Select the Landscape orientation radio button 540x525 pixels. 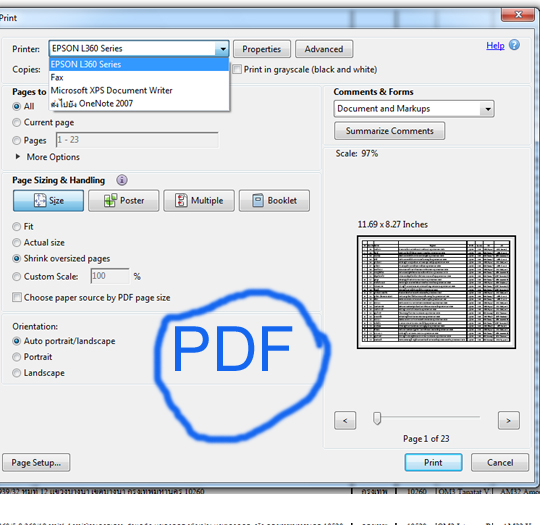point(17,373)
